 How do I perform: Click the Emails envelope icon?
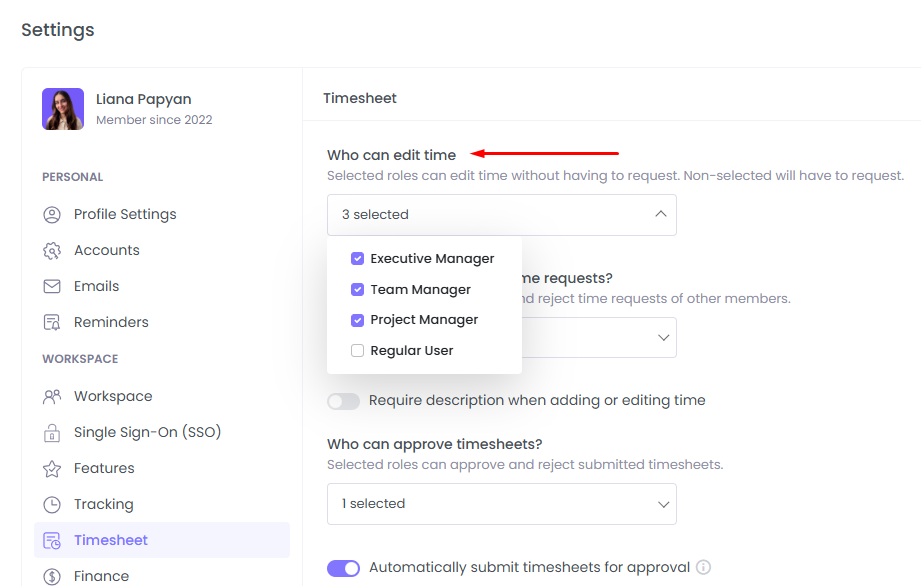coord(52,287)
